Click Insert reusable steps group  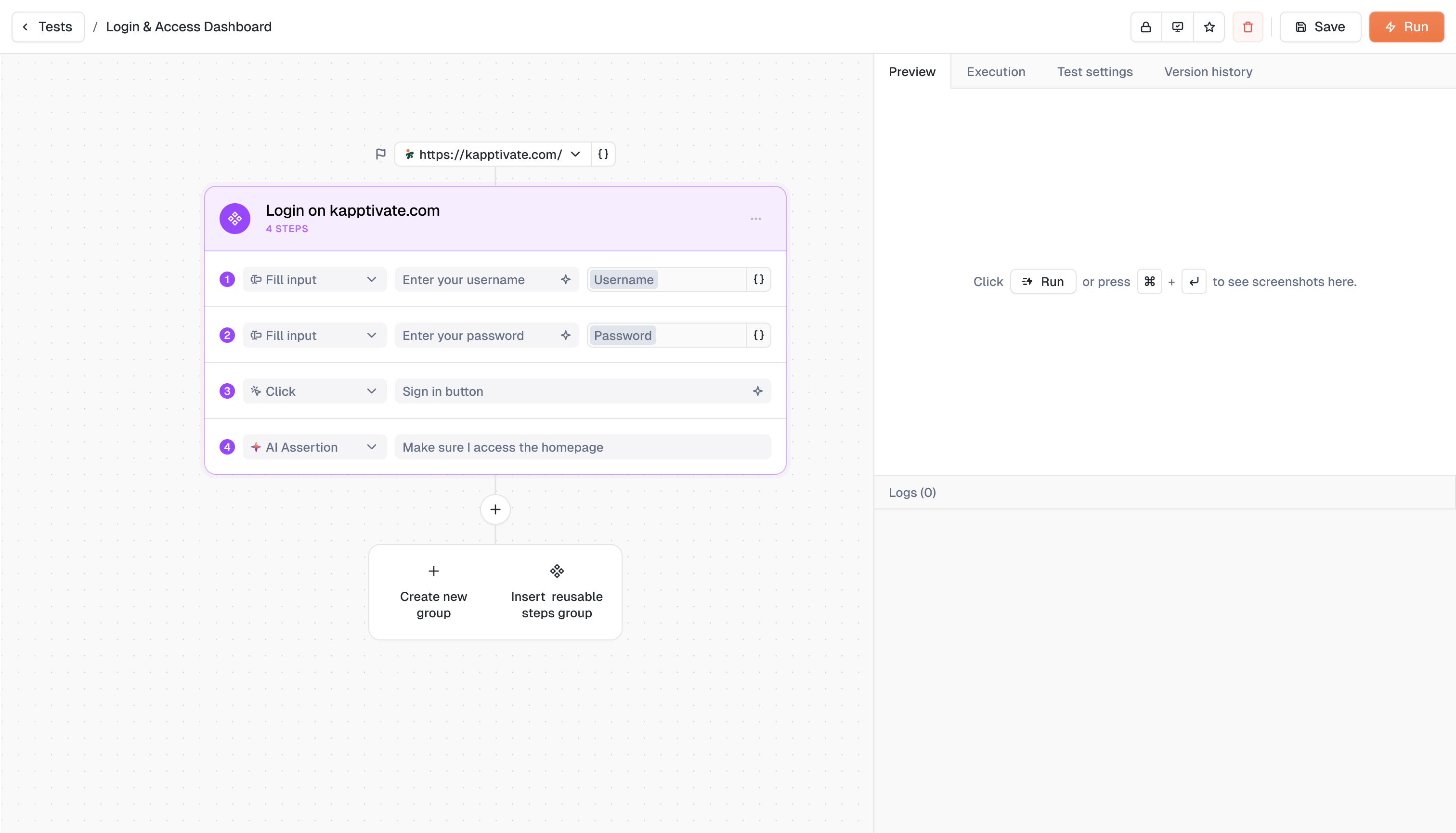click(x=556, y=593)
